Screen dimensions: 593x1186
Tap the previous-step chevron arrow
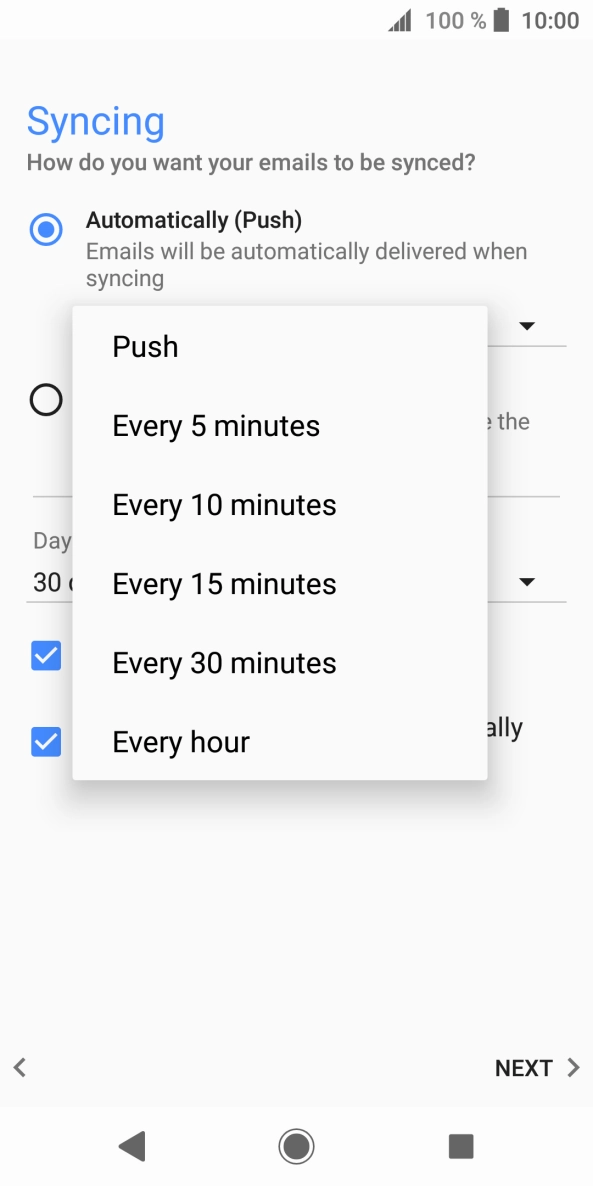click(x=19, y=1067)
